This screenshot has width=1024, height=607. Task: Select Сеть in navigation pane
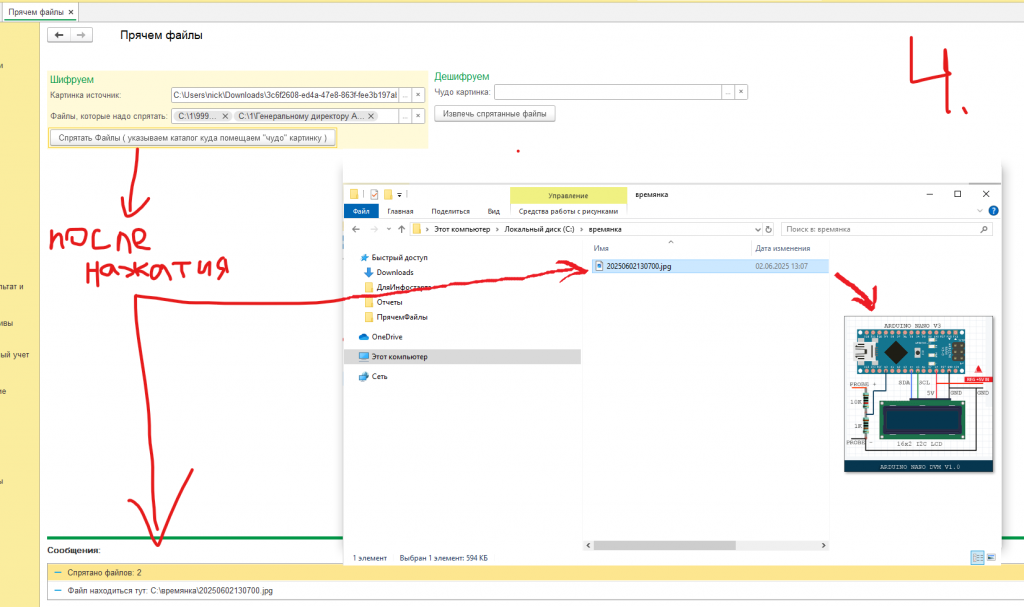click(379, 376)
